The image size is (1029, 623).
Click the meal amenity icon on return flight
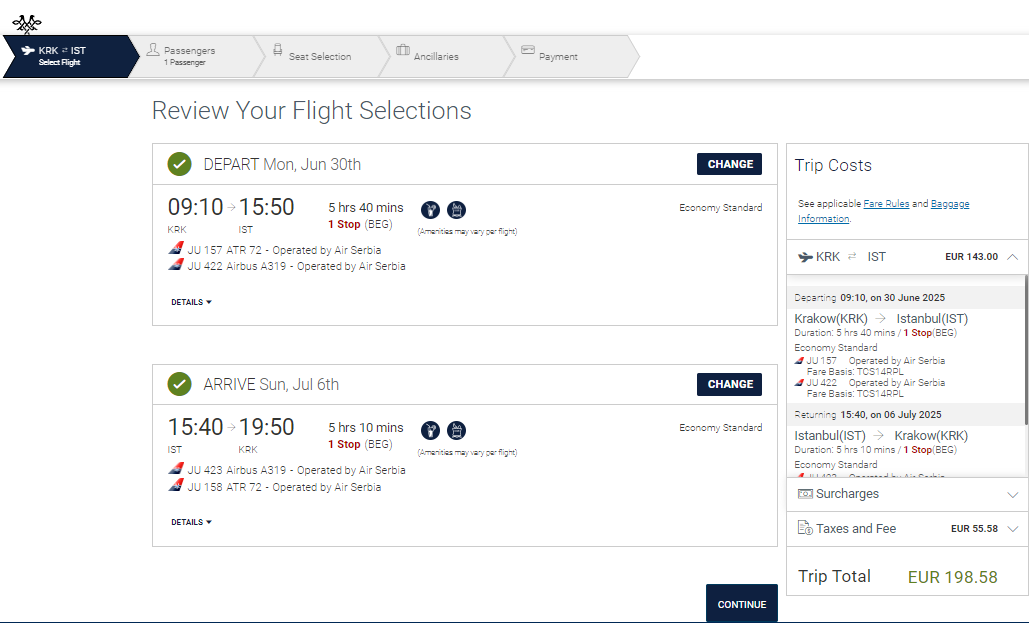click(430, 431)
